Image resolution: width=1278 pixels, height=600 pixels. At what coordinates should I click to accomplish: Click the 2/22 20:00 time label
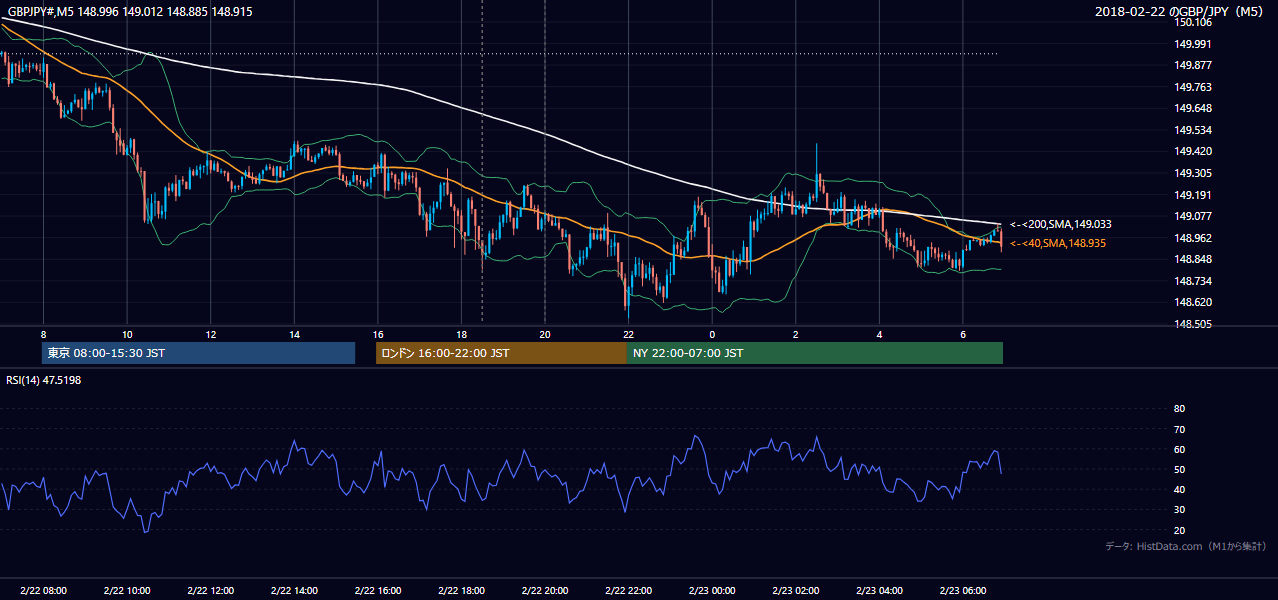(545, 591)
